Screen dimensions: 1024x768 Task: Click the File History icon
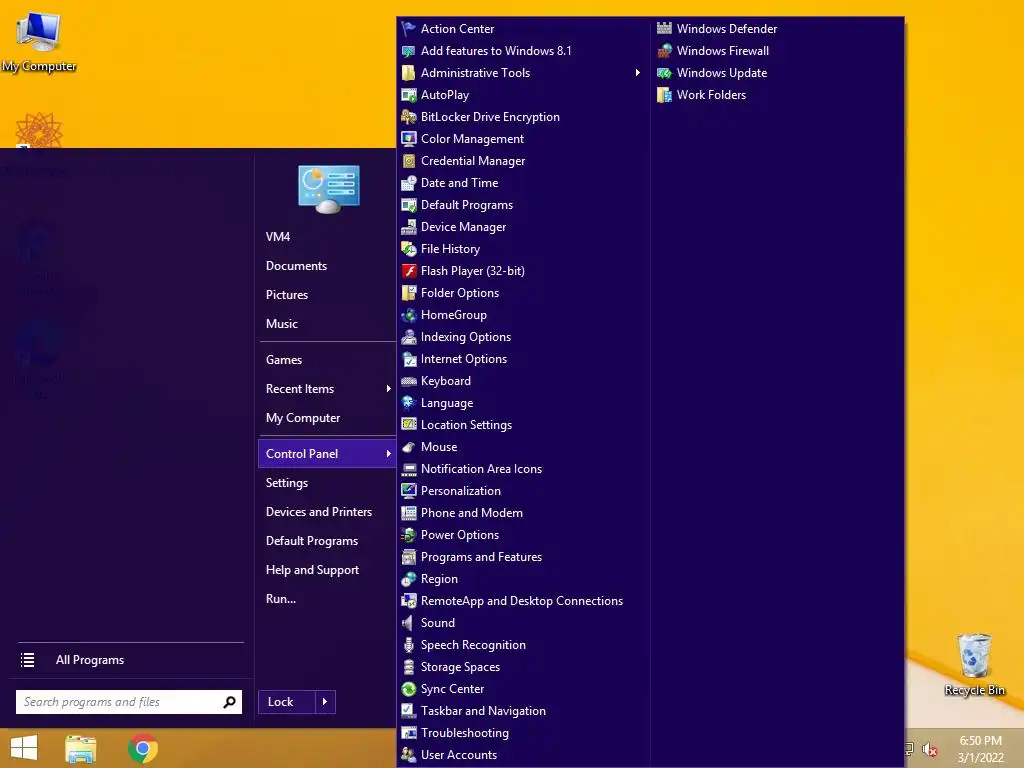(409, 249)
